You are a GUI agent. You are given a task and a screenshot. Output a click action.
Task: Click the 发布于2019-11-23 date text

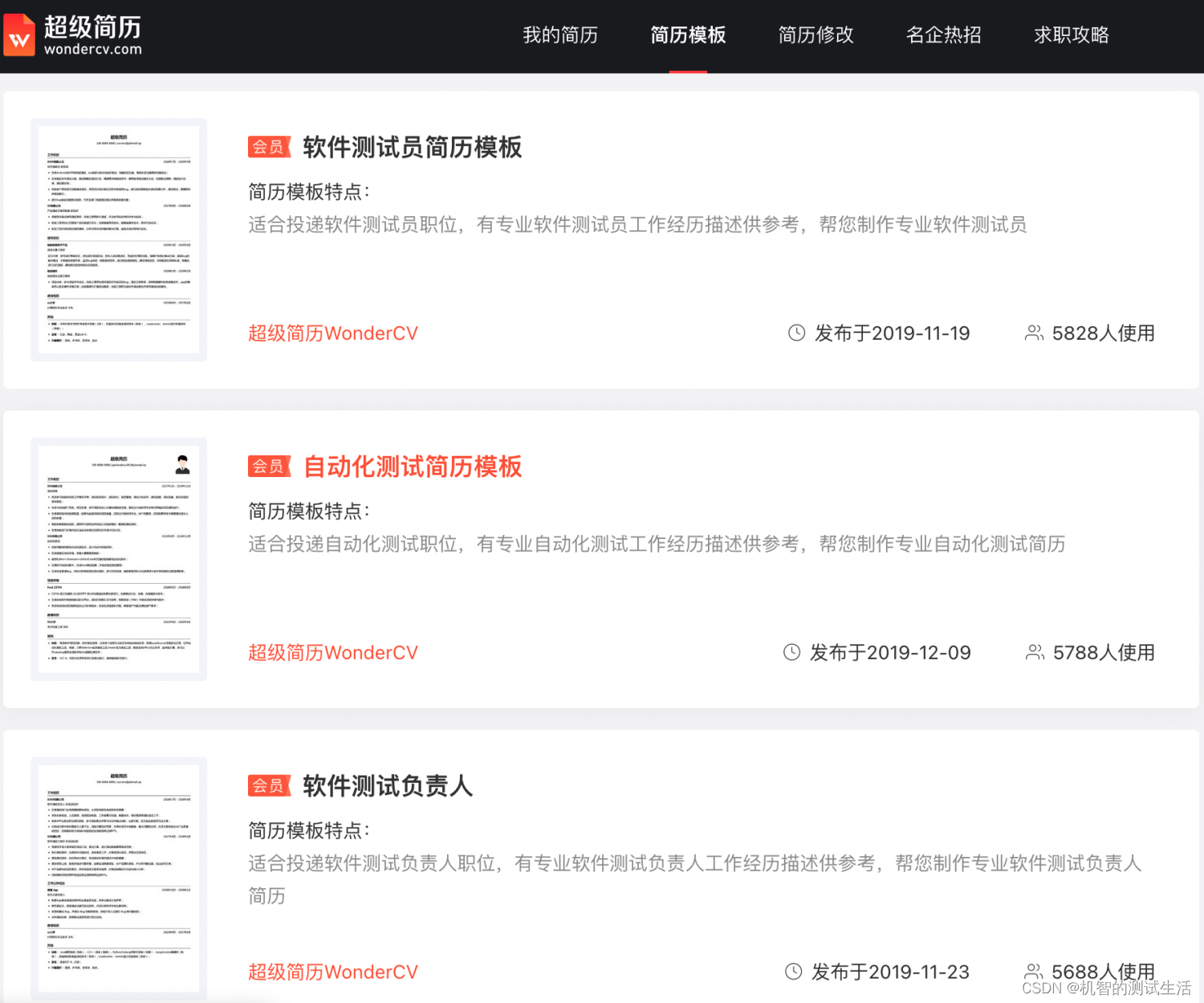click(891, 972)
